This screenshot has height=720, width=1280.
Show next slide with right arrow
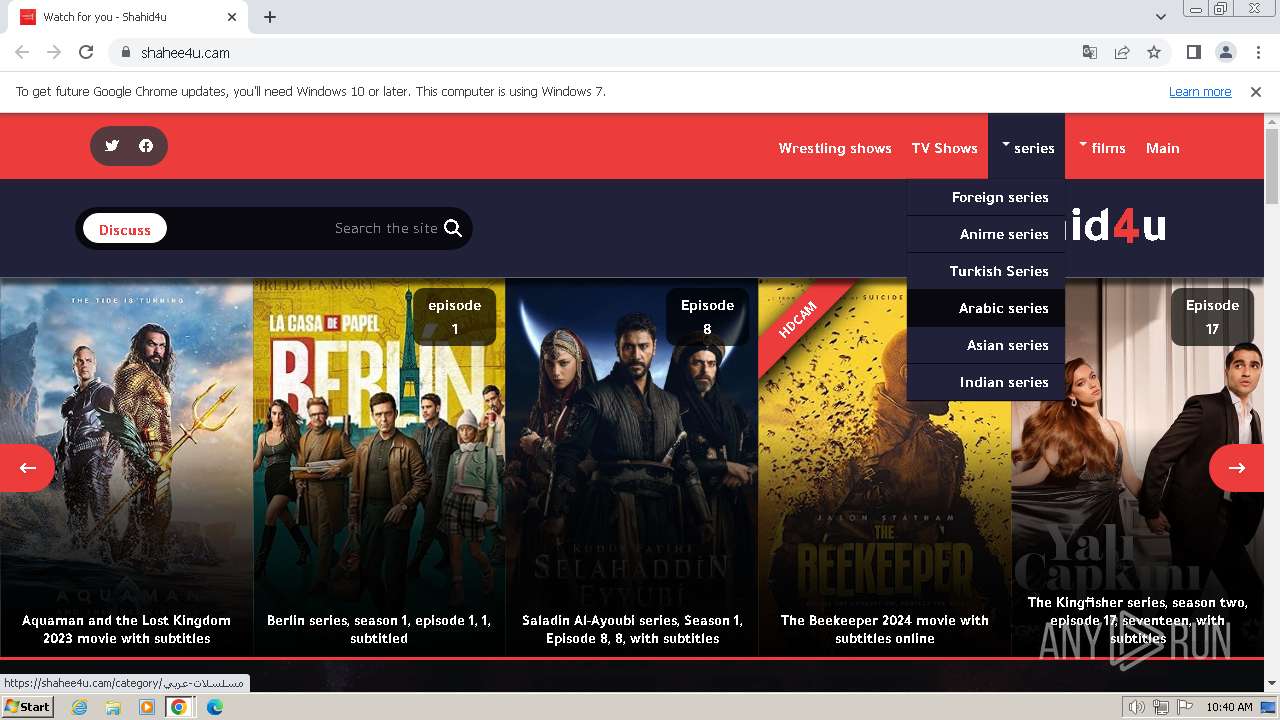pyautogui.click(x=1237, y=467)
